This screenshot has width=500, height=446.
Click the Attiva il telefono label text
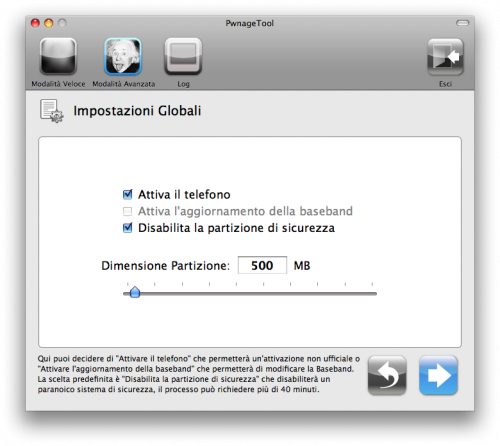[x=184, y=194]
